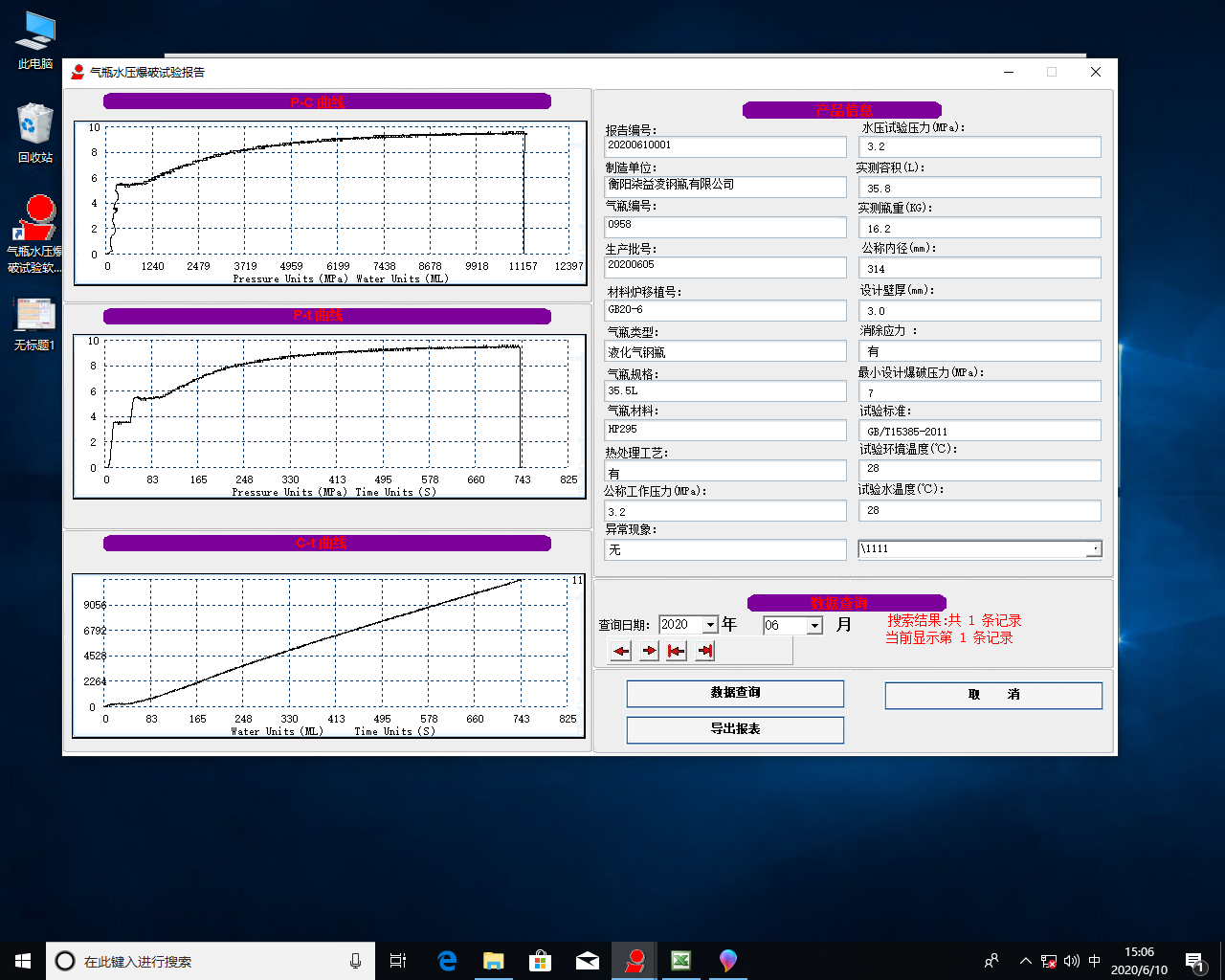Image resolution: width=1225 pixels, height=980 pixels.
Task: Click 消除应力 field
Action: click(x=980, y=351)
